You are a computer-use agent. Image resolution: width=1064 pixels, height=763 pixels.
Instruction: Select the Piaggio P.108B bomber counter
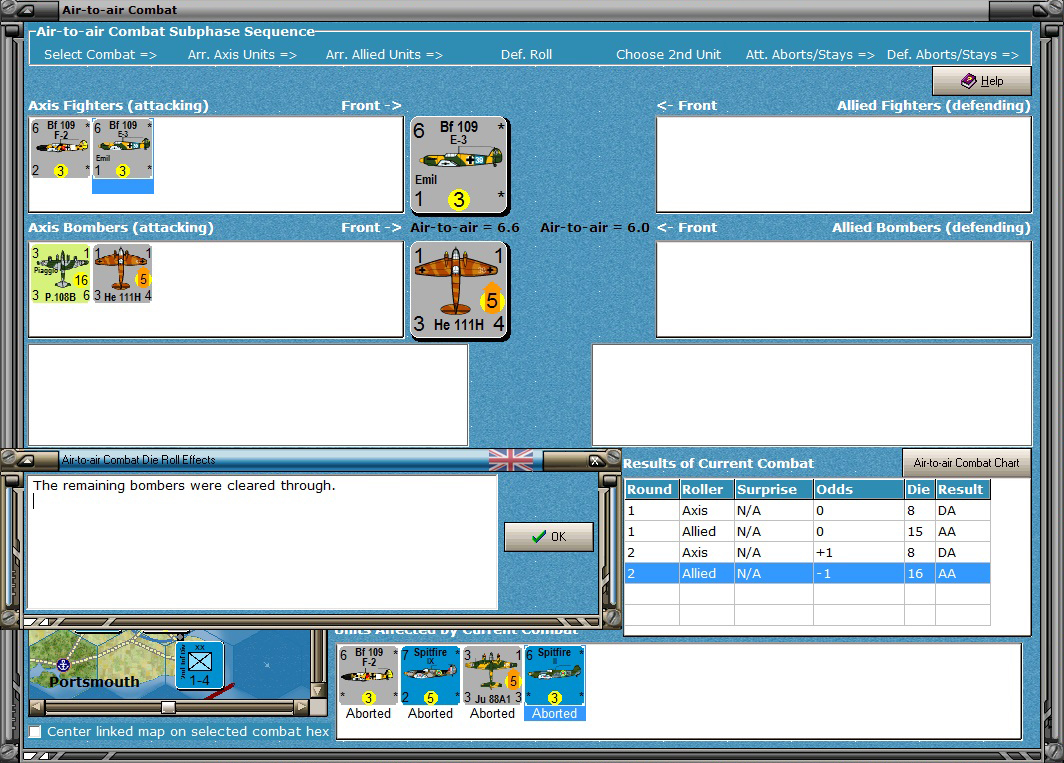[x=60, y=274]
